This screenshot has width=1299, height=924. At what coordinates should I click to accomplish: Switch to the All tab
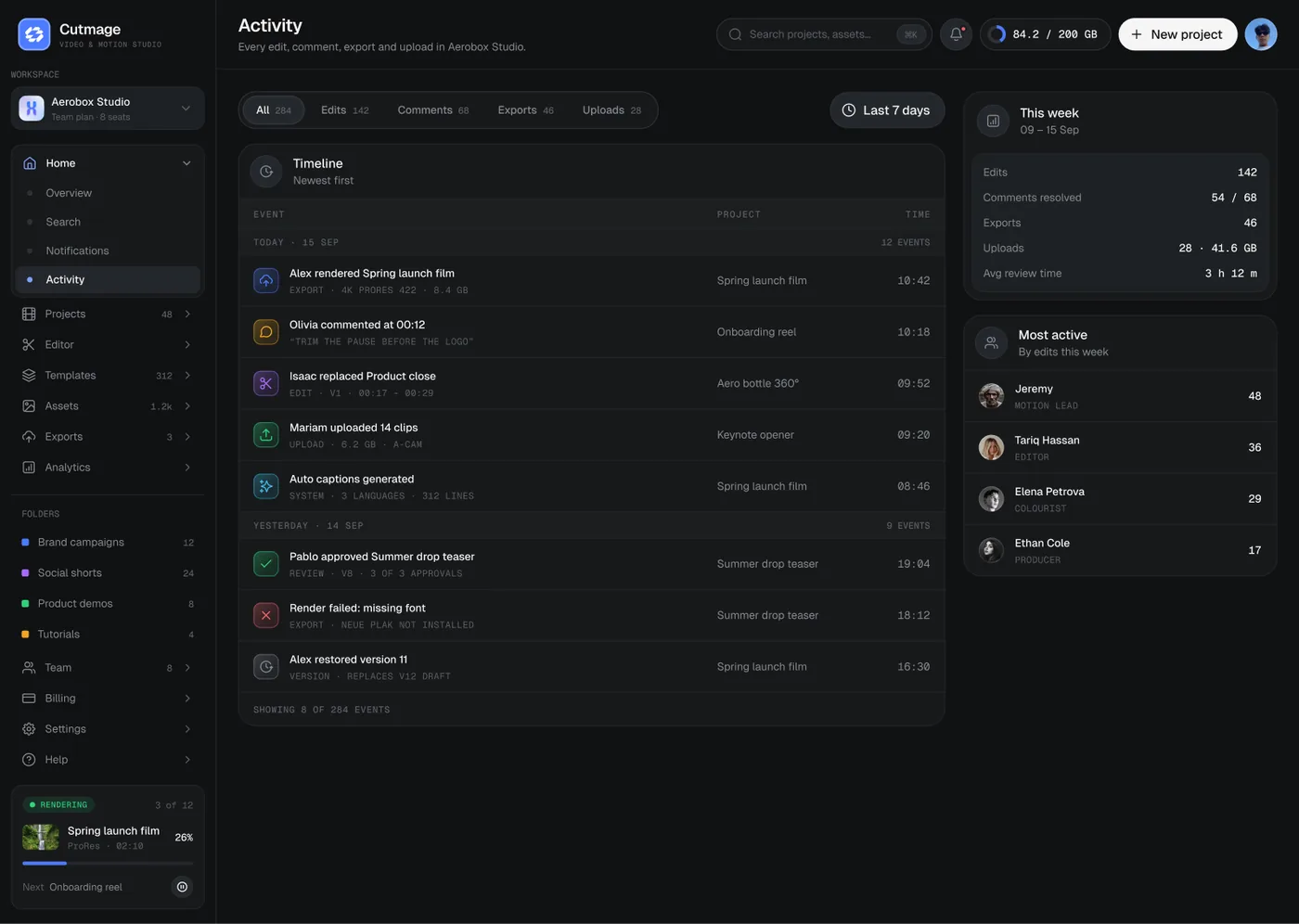click(x=273, y=110)
